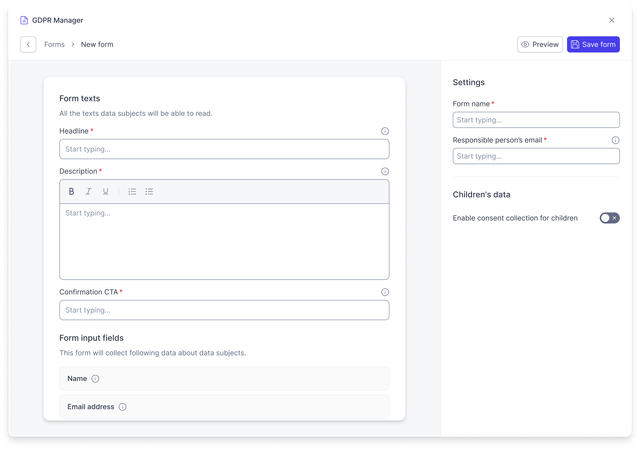Click the Children's data heading

point(481,195)
